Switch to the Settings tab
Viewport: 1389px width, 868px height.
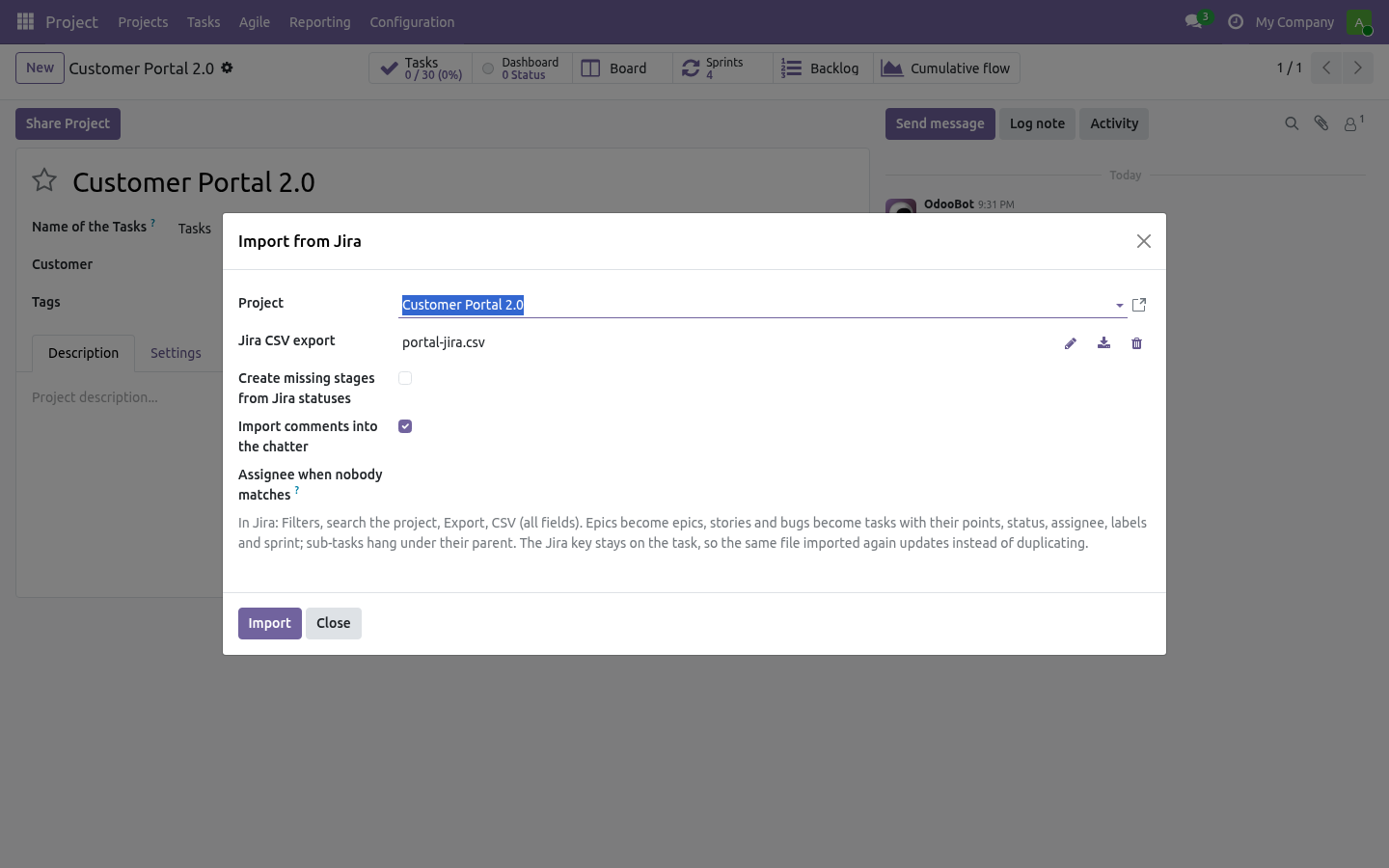point(176,353)
